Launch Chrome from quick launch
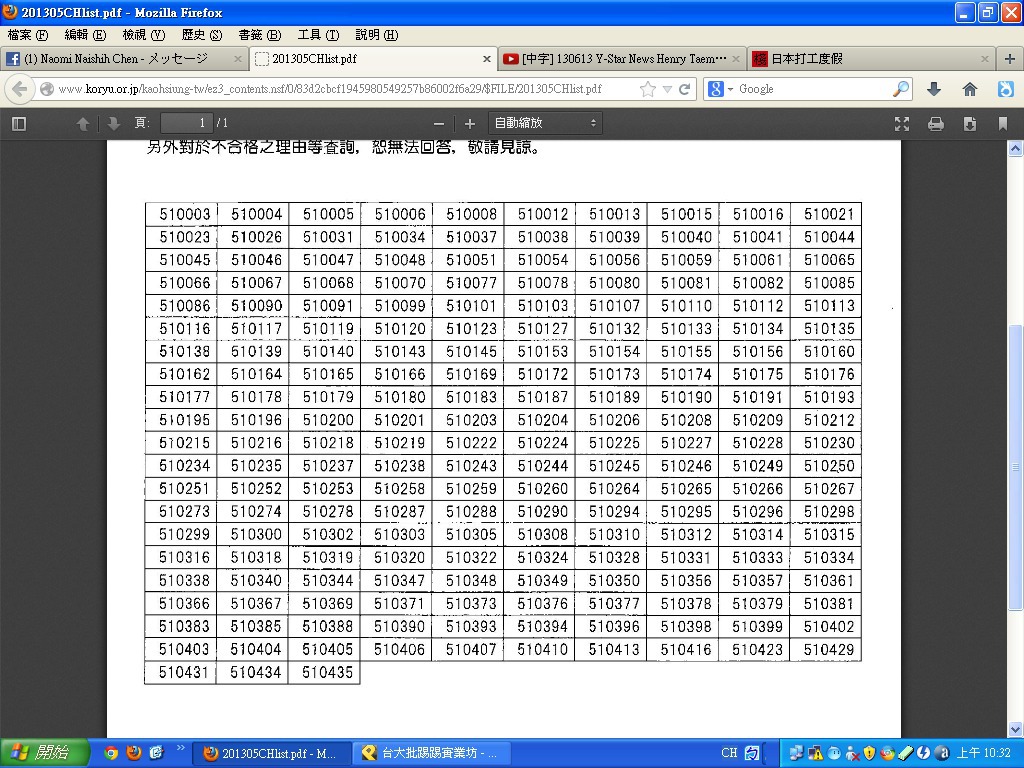 pos(111,753)
